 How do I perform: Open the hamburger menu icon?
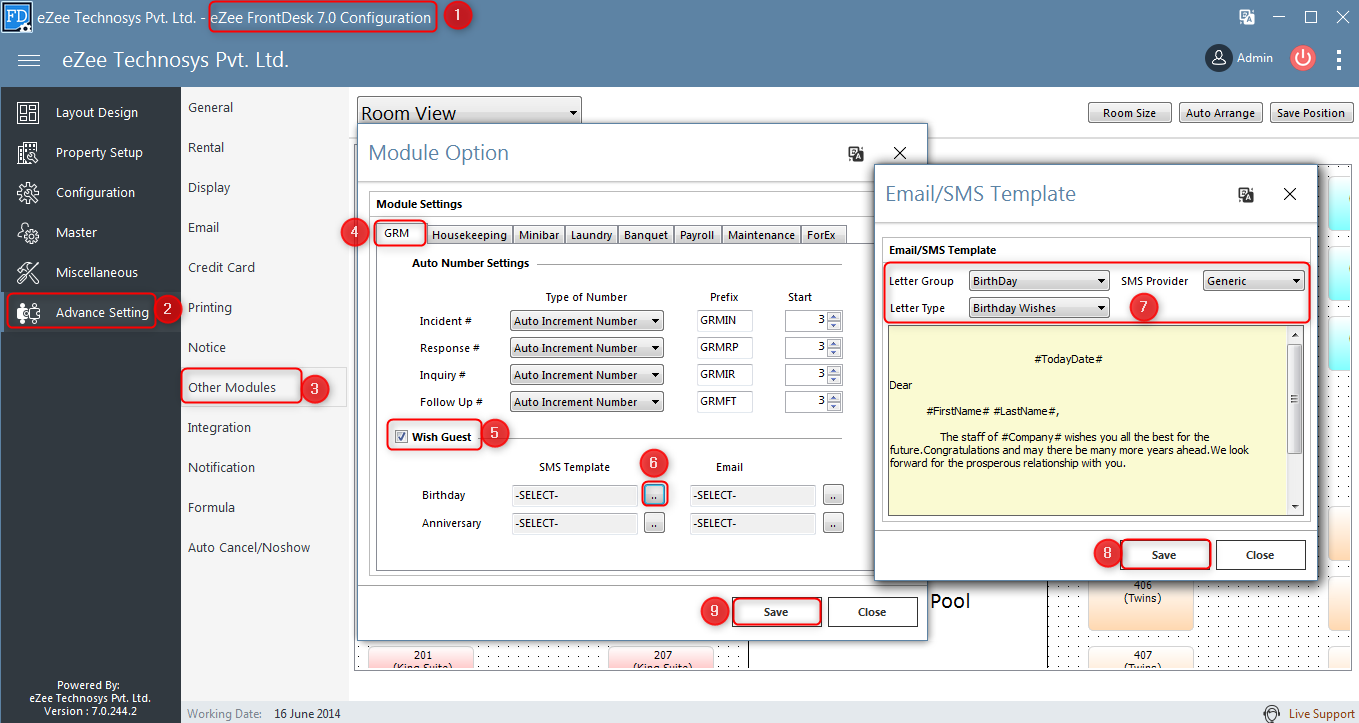coord(29,60)
